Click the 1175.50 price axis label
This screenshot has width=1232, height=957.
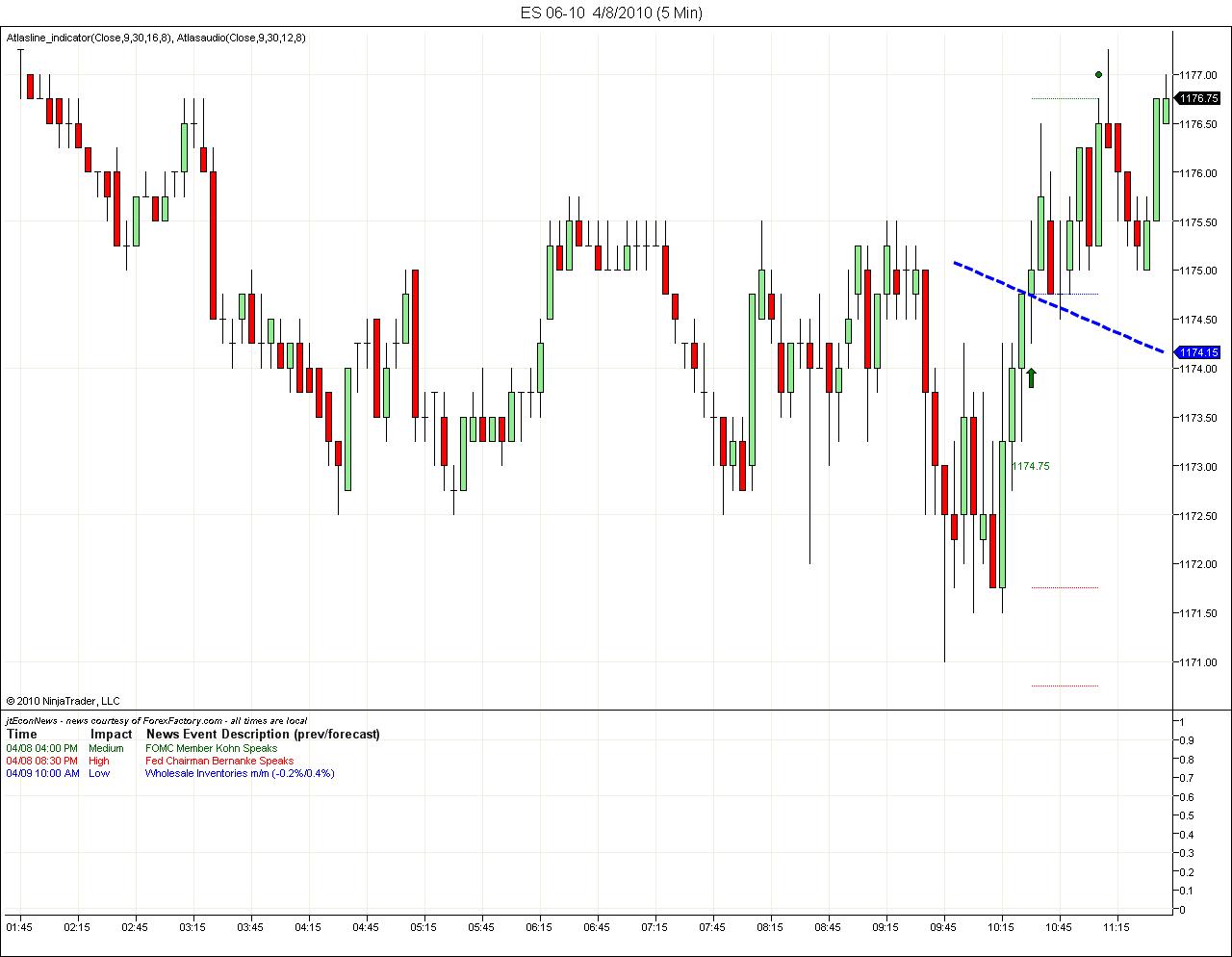point(1198,221)
